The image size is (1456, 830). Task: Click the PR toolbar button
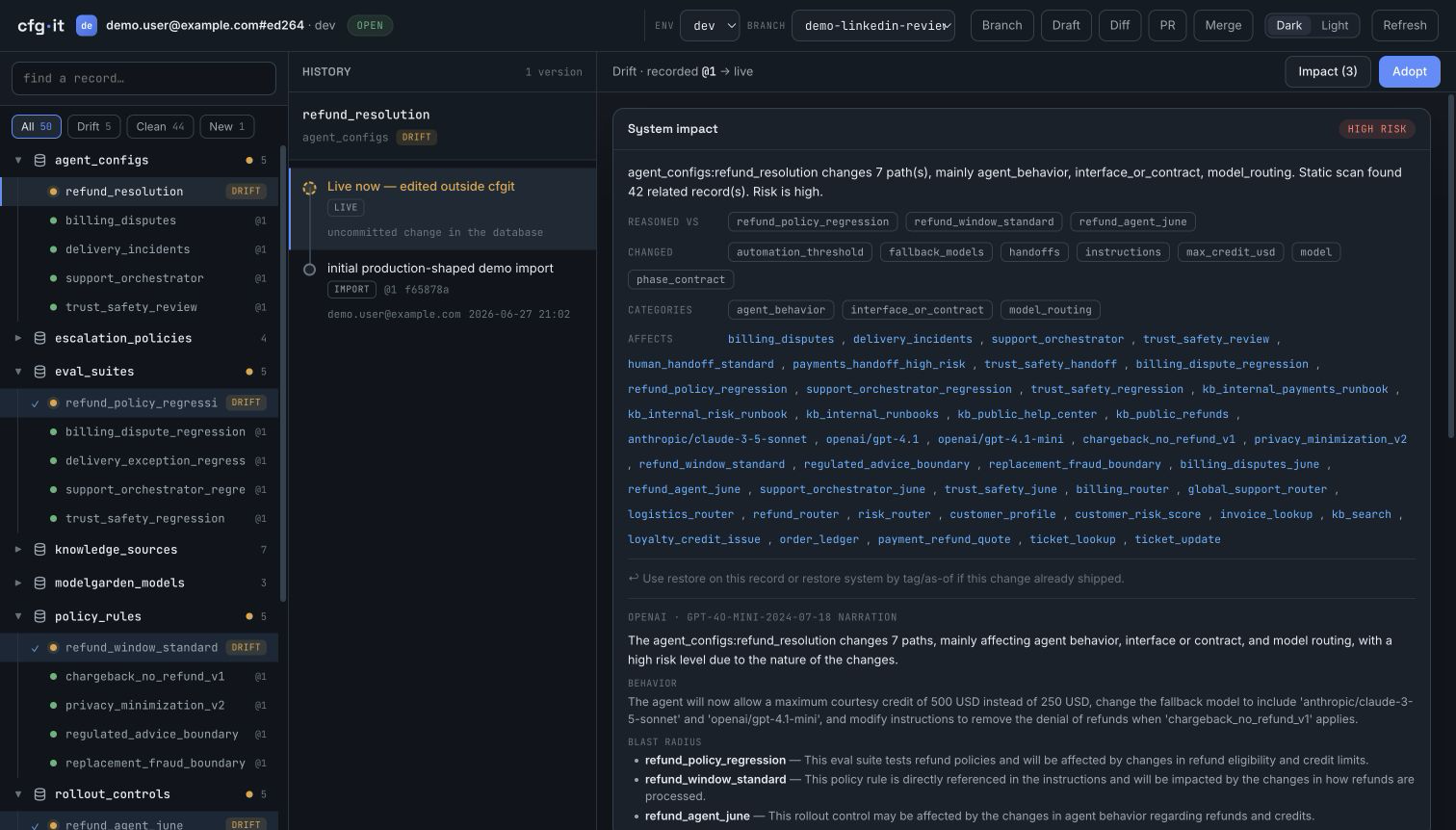[x=1167, y=25]
